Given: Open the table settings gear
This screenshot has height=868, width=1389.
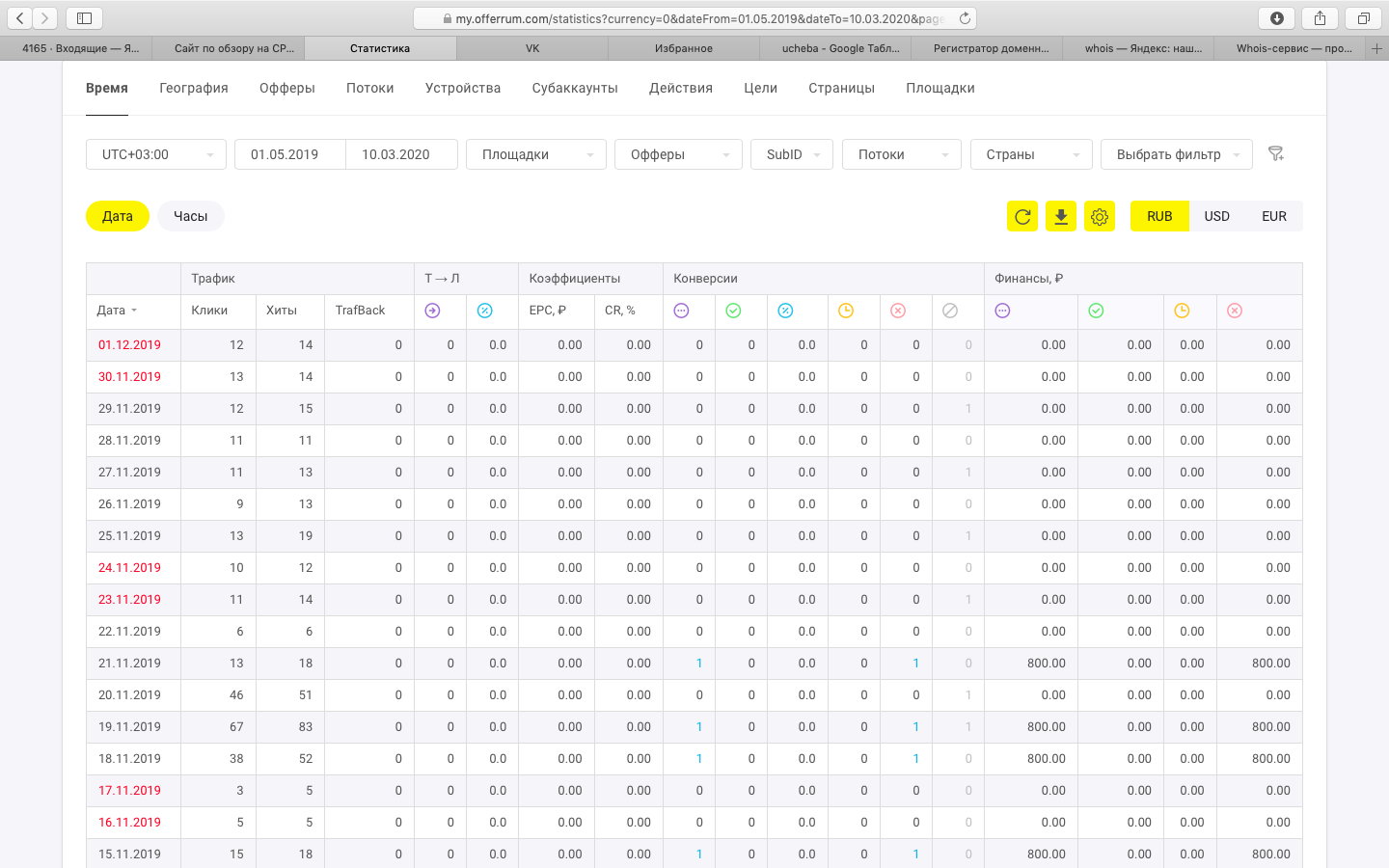Looking at the screenshot, I should (1100, 216).
